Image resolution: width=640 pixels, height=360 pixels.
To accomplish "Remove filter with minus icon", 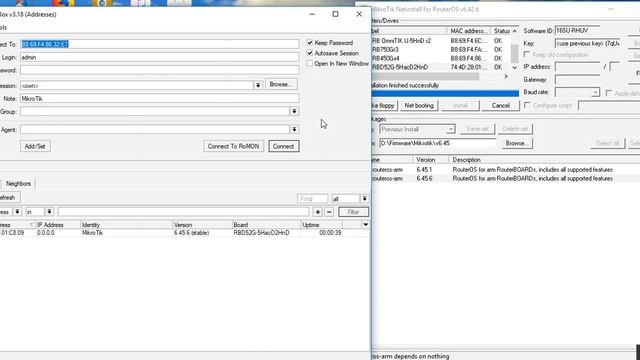I will pyautogui.click(x=329, y=212).
